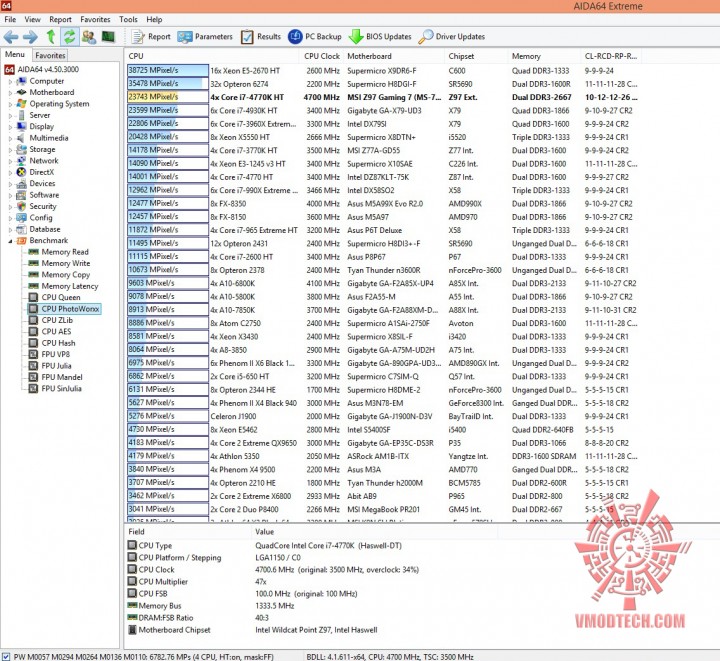Open the Report toolbar button
The height and width of the screenshot is (661, 720).
[151, 37]
